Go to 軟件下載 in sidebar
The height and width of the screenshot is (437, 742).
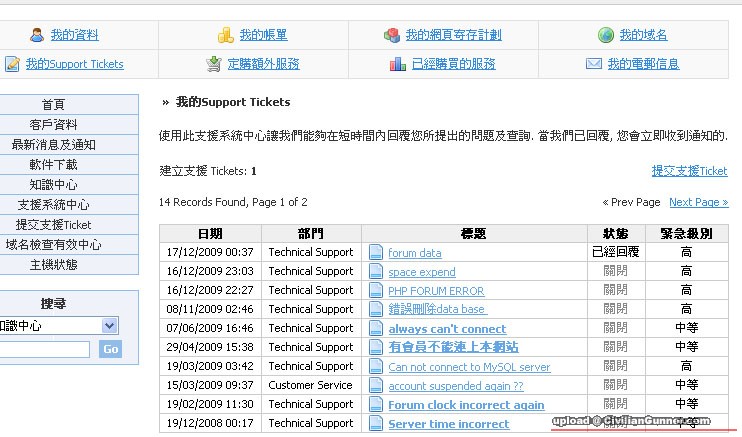[x=54, y=165]
